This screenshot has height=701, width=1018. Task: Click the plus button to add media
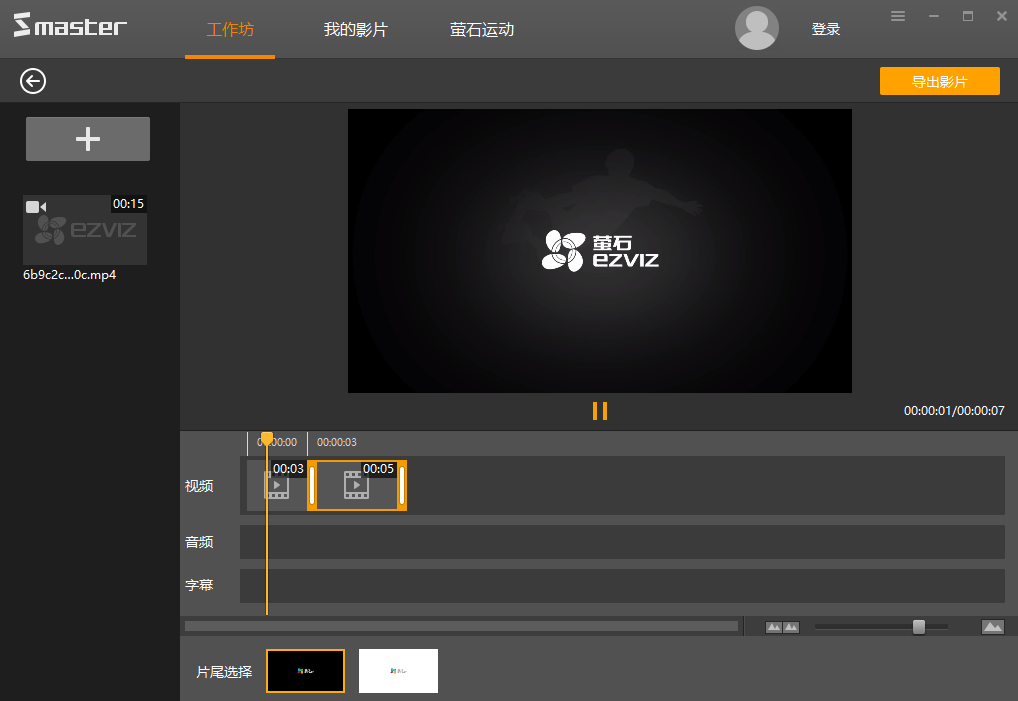(x=88, y=139)
